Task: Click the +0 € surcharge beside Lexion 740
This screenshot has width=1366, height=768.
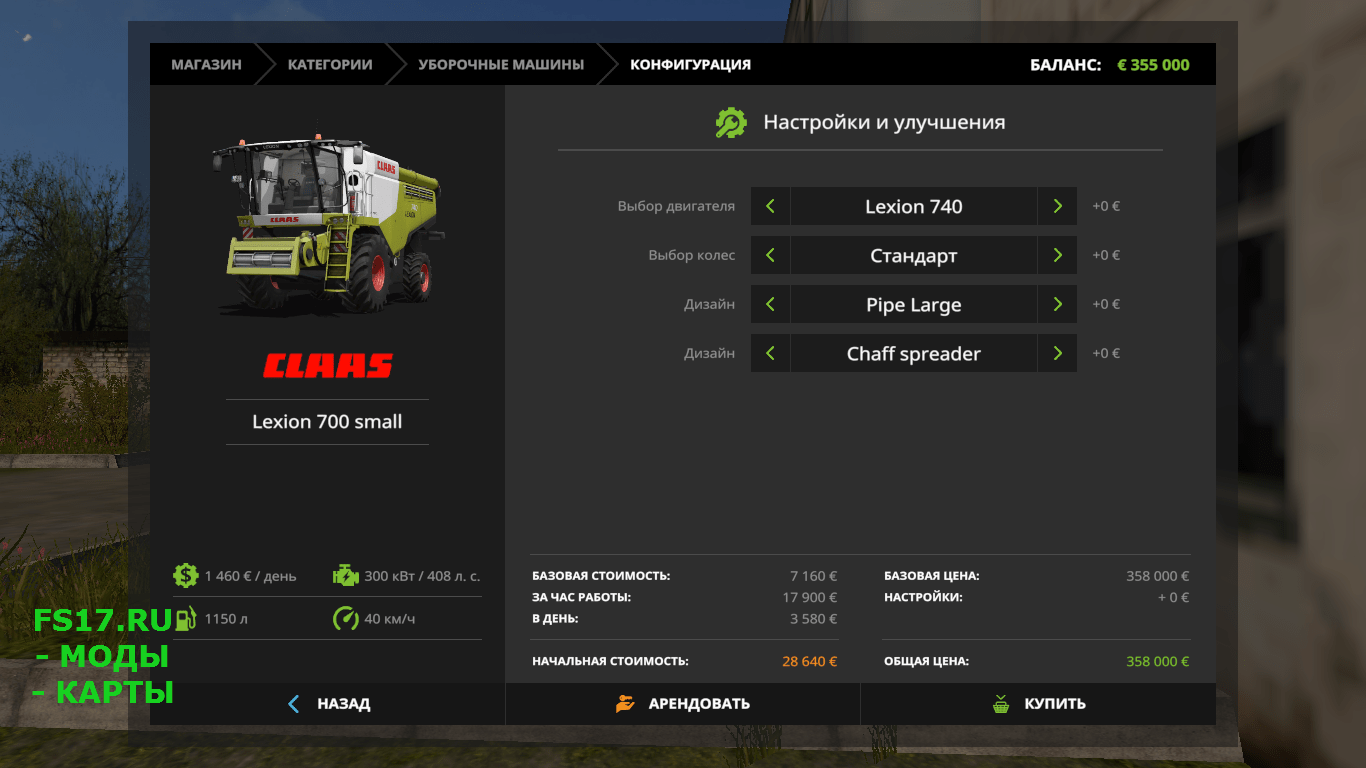Action: pyautogui.click(x=1106, y=206)
